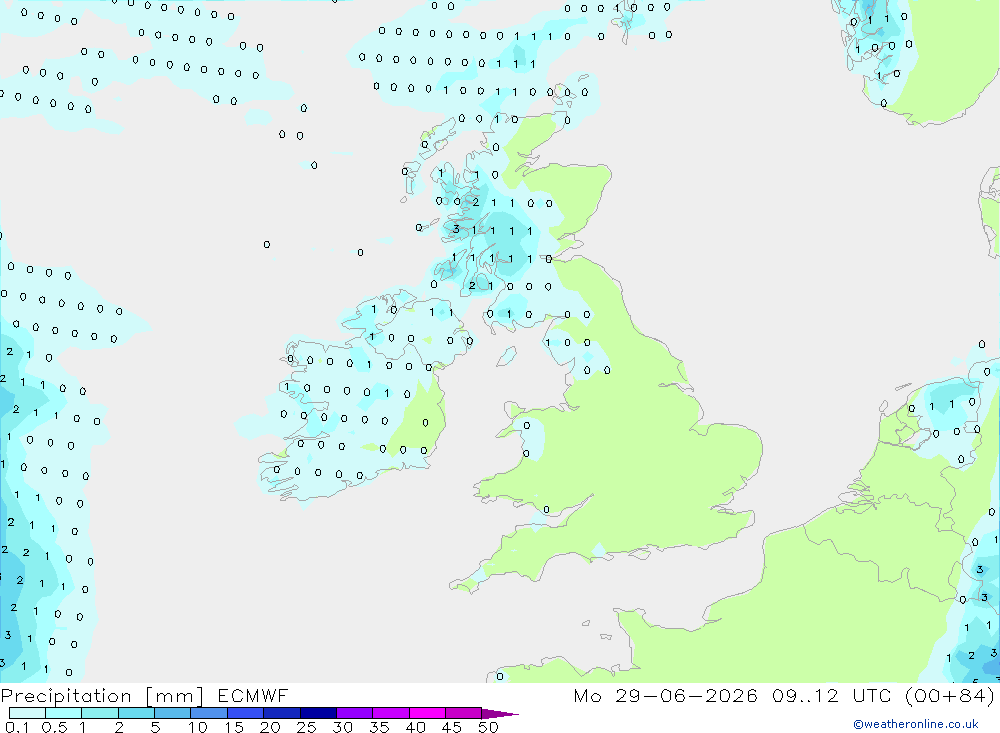Click the "50" legend scale label
This screenshot has height=733, width=1000.
pos(488,727)
